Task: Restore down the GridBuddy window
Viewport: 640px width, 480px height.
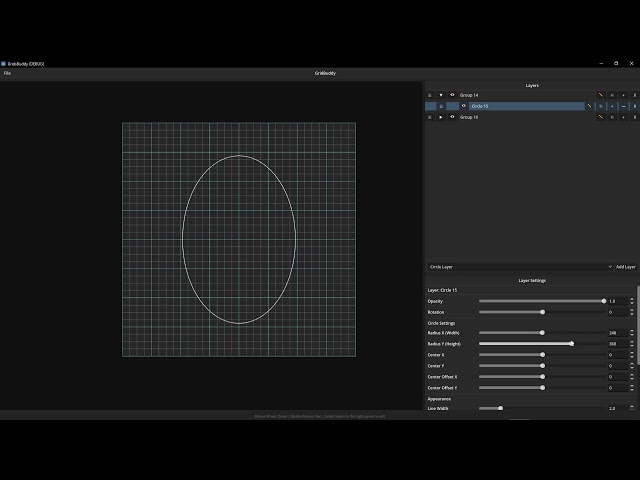Action: point(616,64)
